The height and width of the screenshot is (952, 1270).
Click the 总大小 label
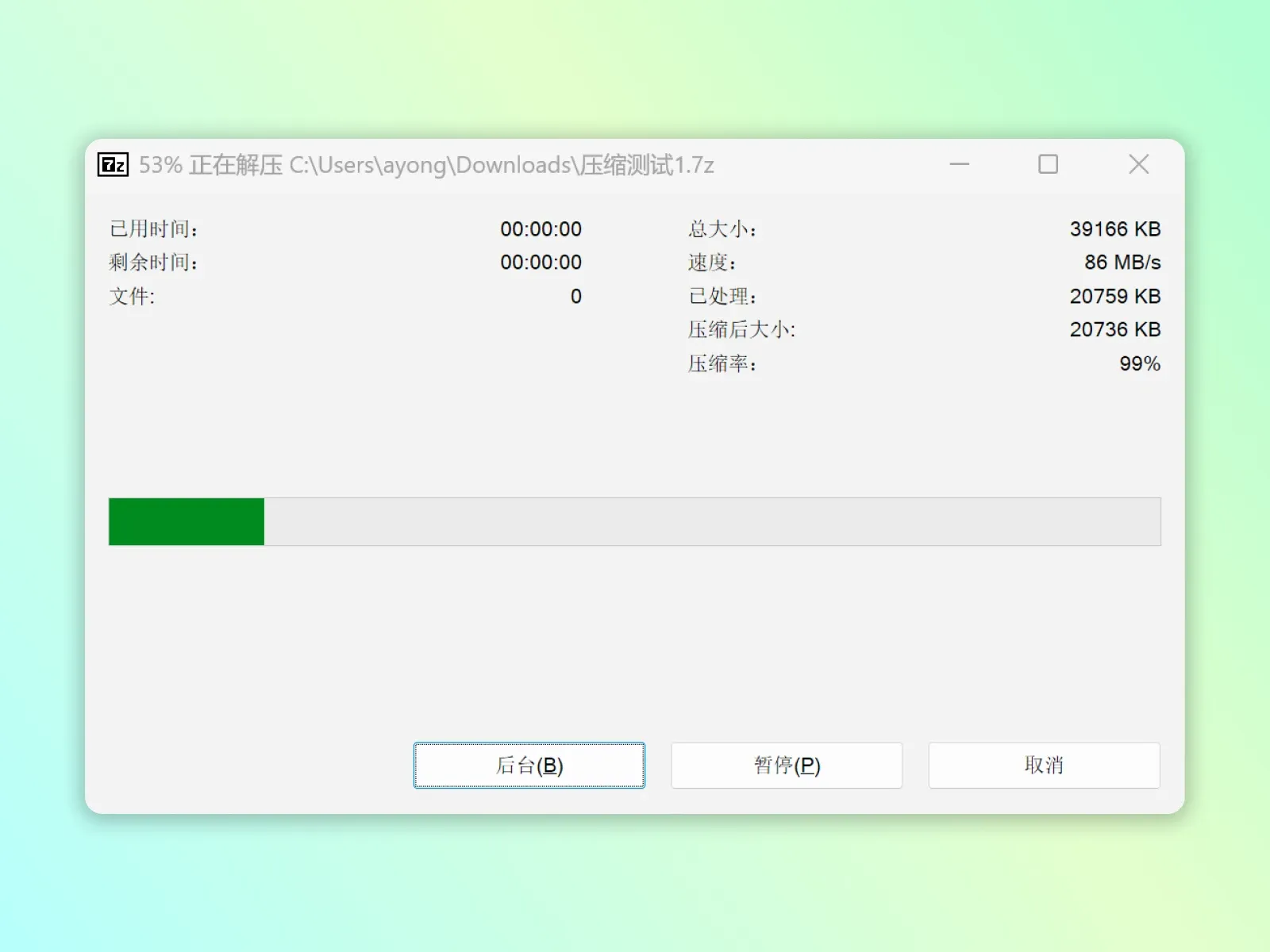point(722,229)
